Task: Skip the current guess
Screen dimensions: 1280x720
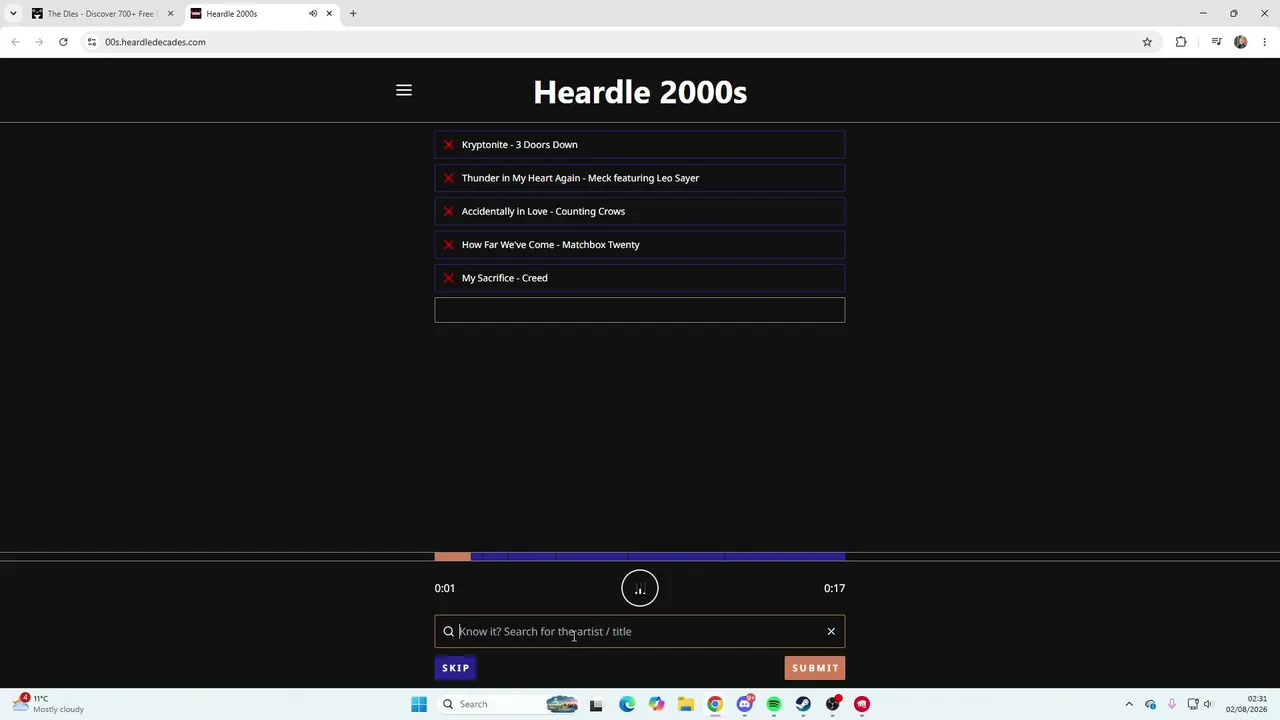Action: pyautogui.click(x=456, y=668)
